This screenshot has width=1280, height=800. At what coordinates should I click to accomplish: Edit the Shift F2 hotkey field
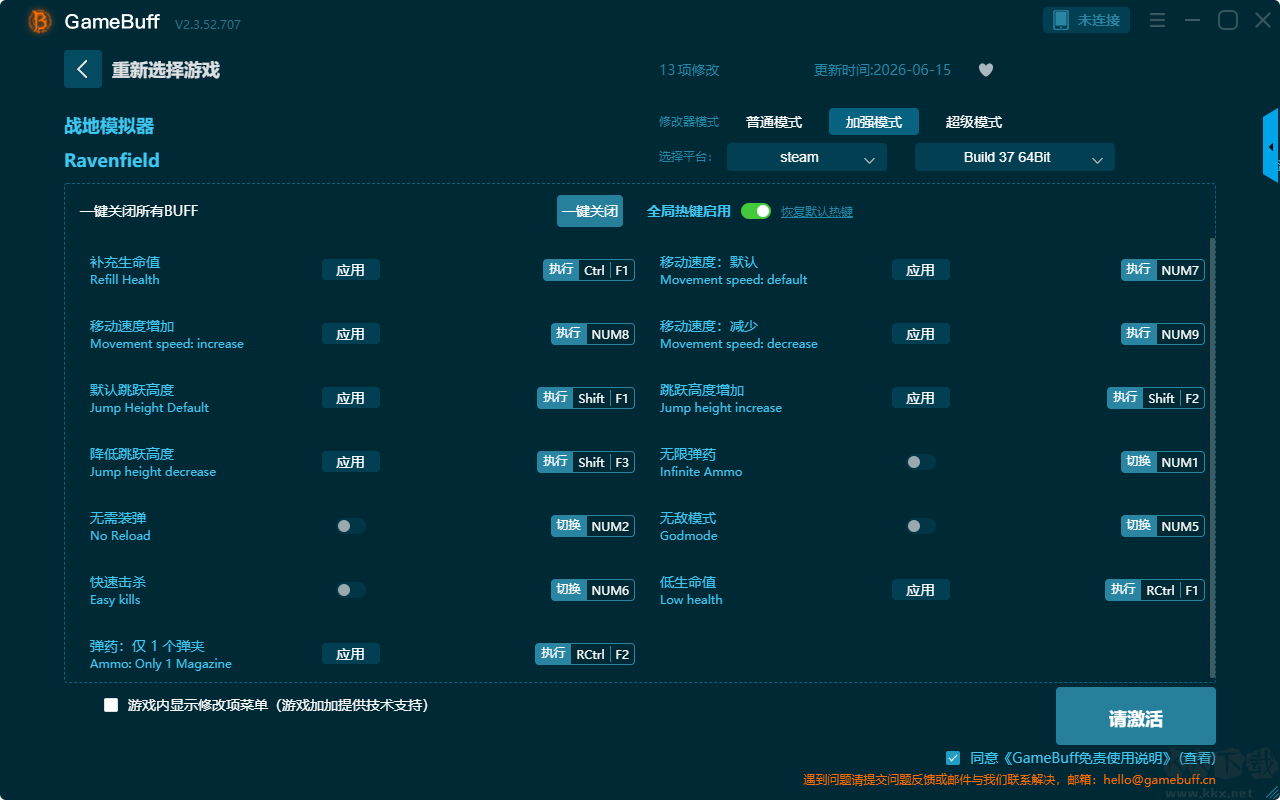click(1156, 398)
